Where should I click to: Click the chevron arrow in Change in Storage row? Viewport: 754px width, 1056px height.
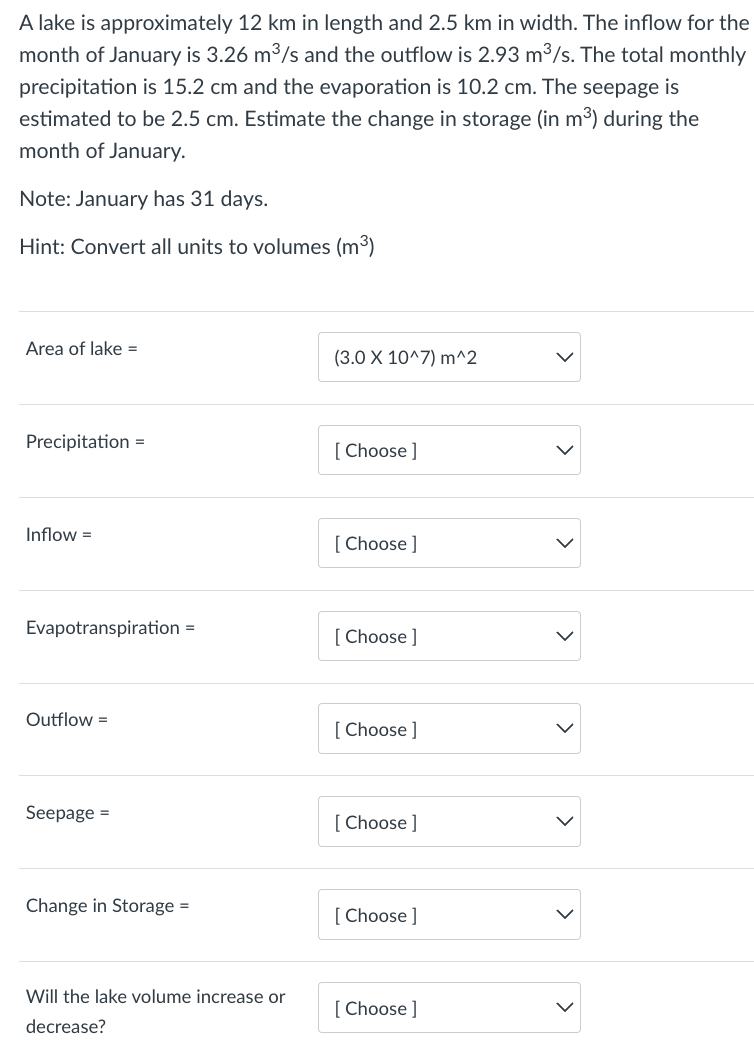pyautogui.click(x=565, y=915)
